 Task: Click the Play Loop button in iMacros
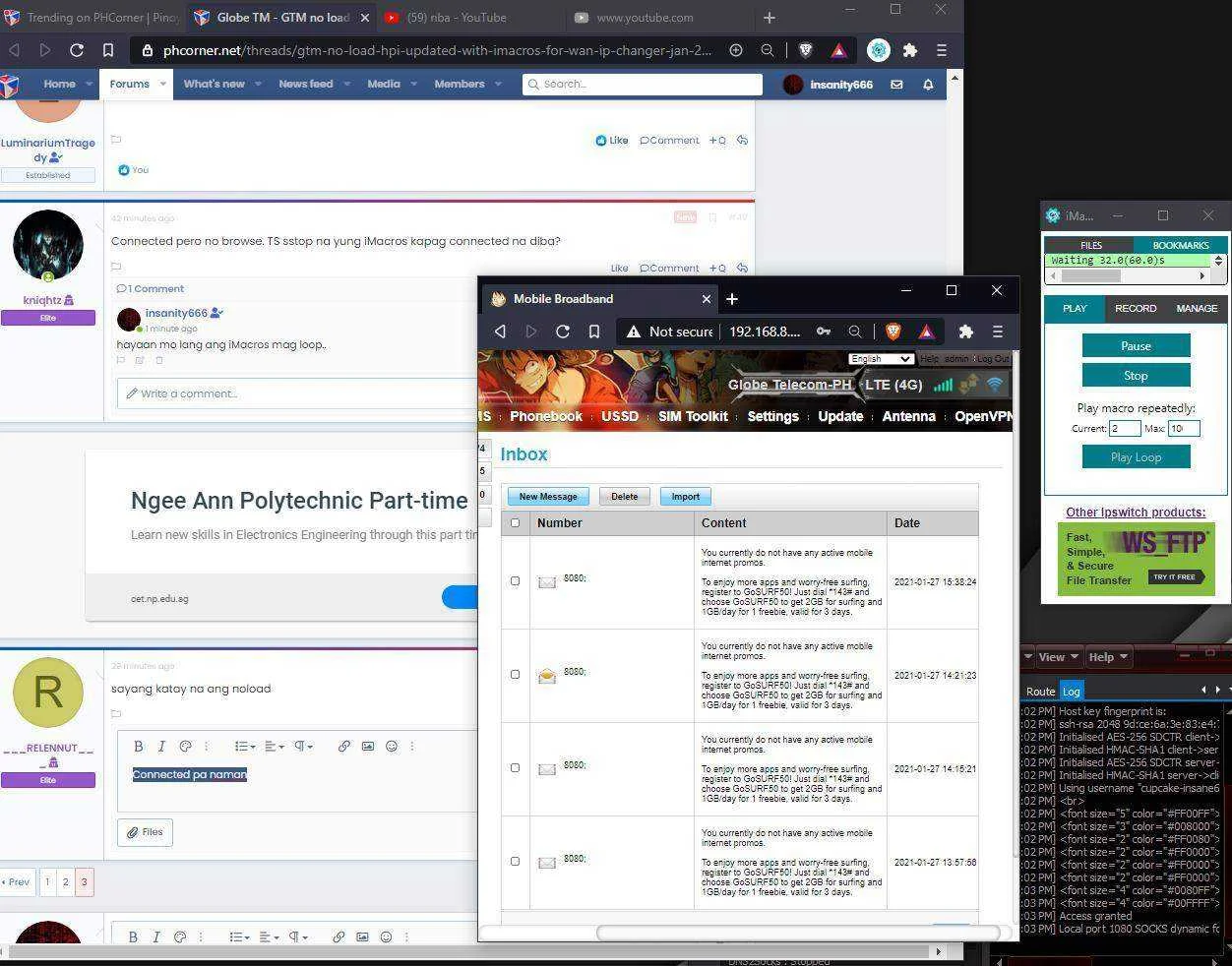[x=1136, y=457]
